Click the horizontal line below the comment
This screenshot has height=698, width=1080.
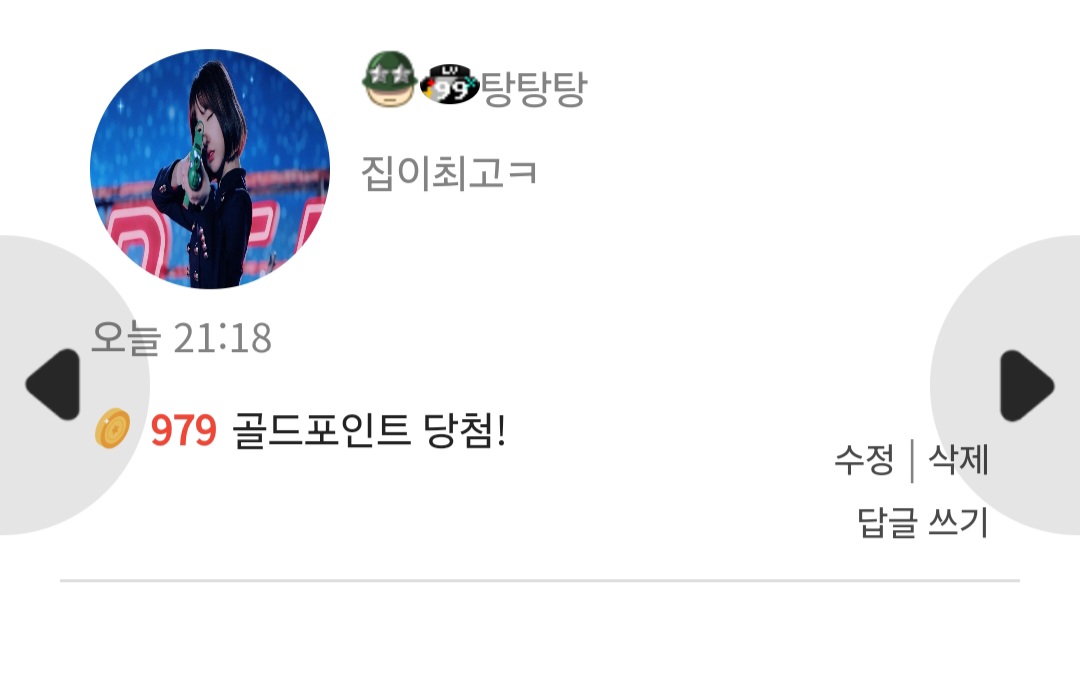coord(540,581)
